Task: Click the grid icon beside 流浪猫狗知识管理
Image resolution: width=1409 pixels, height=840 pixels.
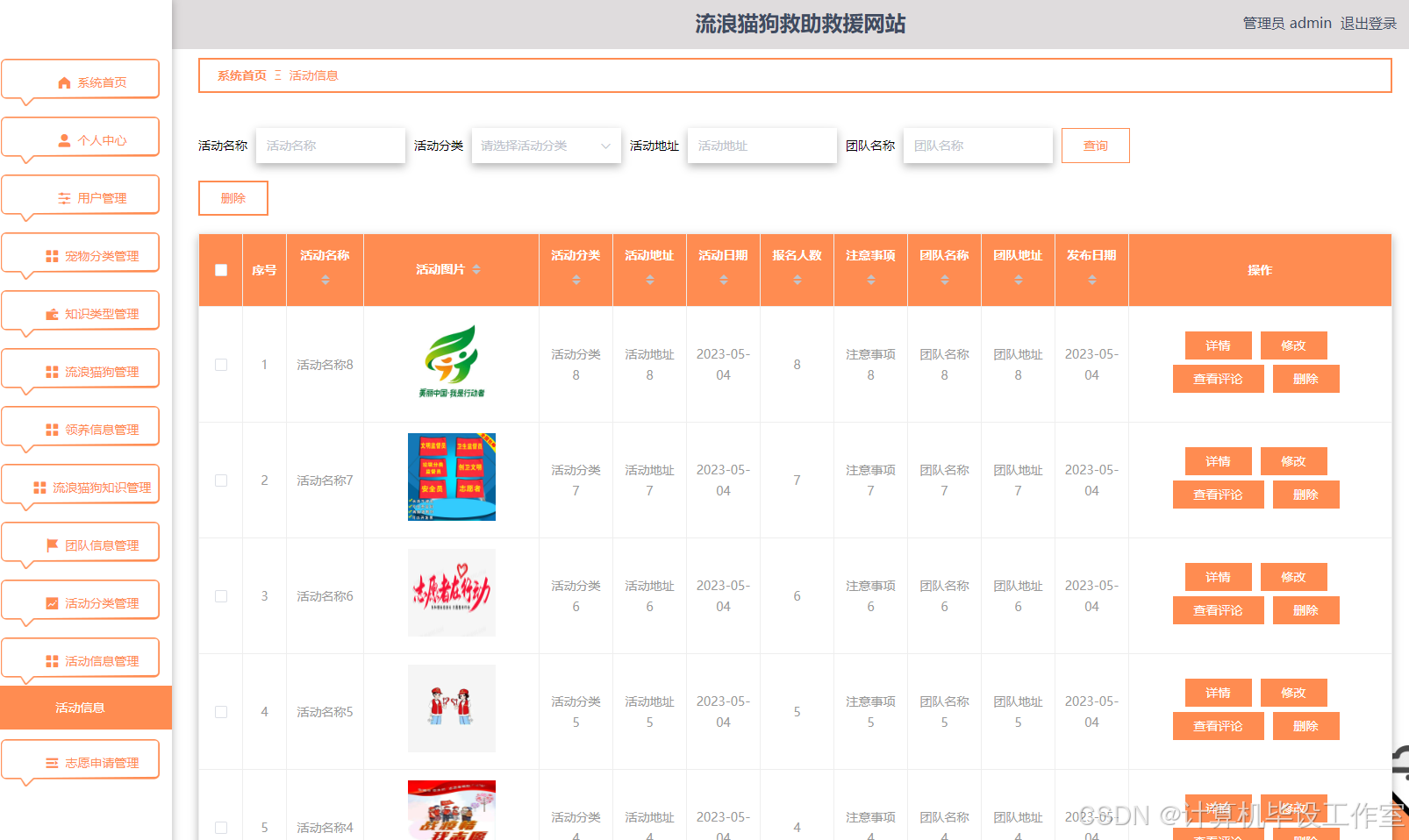Action: coord(39,488)
